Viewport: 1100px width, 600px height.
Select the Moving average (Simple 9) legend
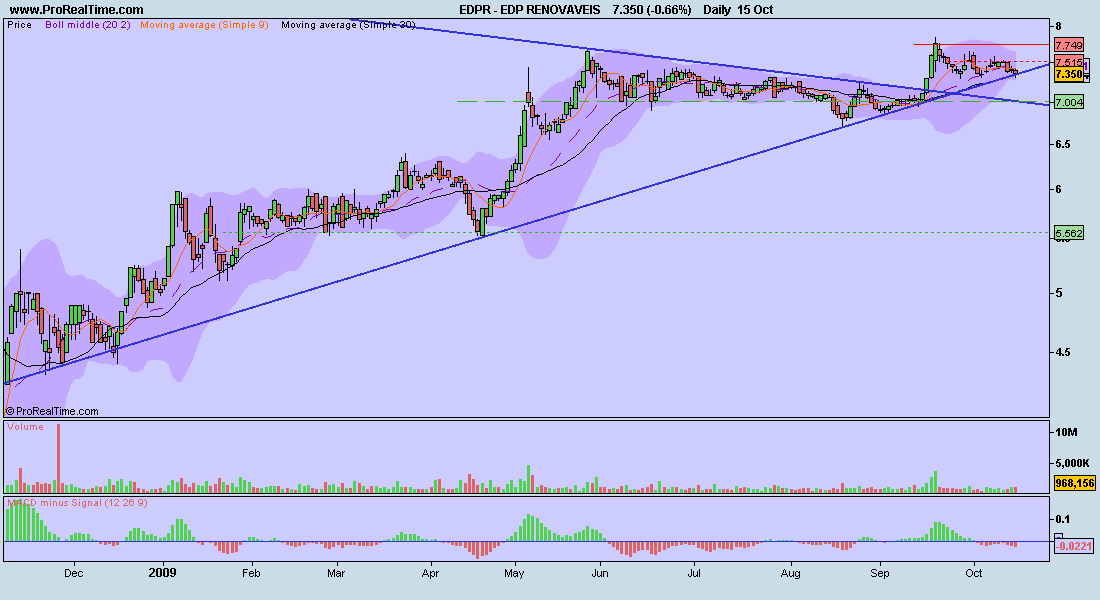click(204, 25)
